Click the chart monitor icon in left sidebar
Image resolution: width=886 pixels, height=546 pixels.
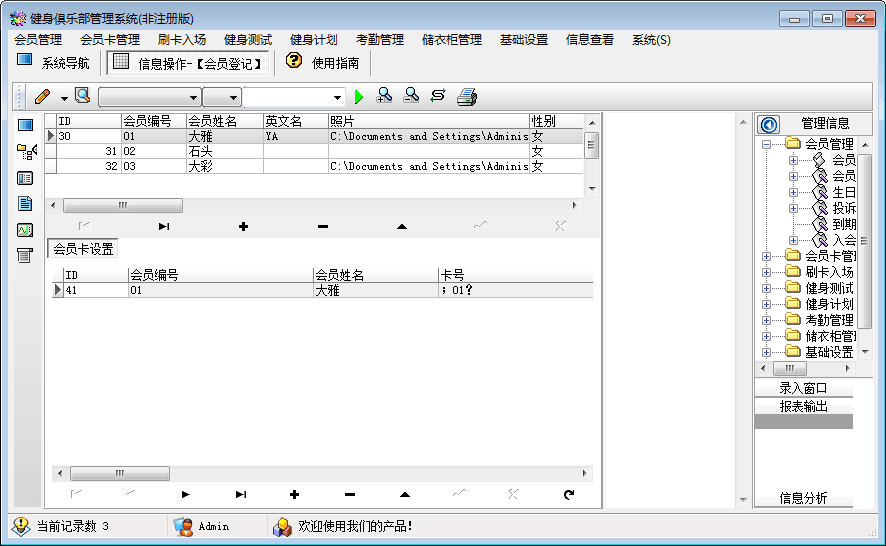point(25,230)
